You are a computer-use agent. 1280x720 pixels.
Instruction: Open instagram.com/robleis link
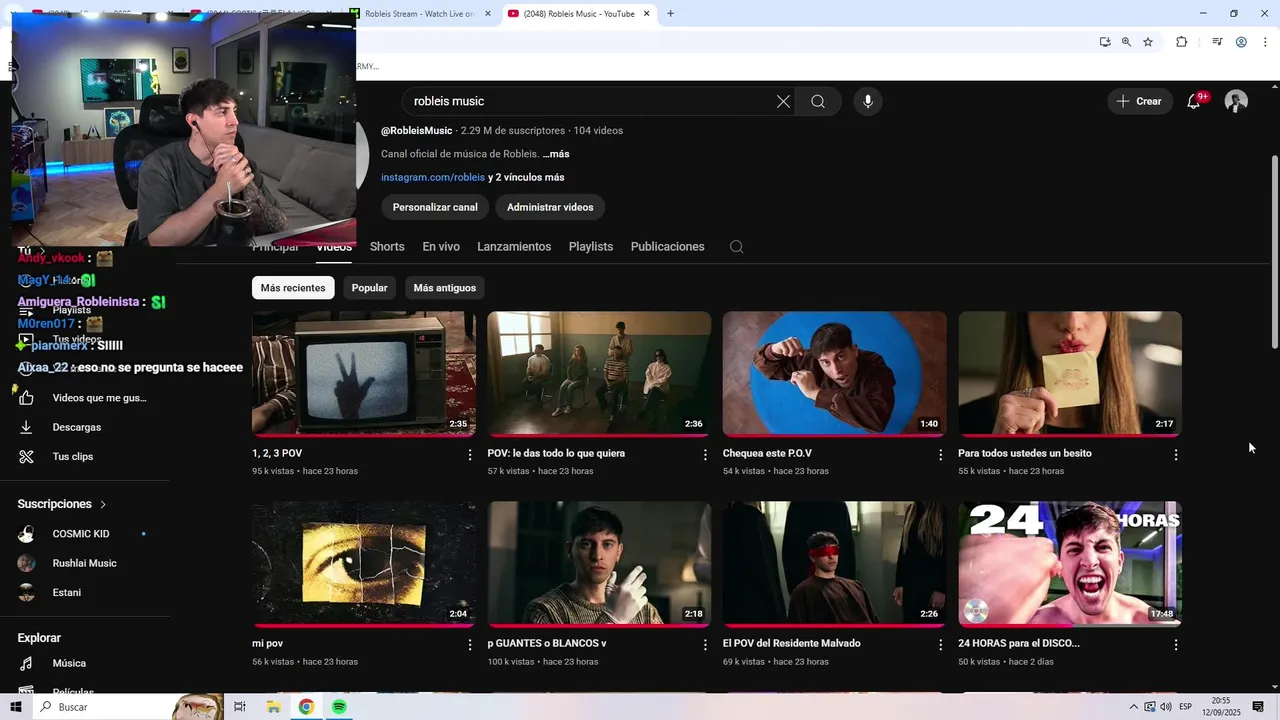click(x=433, y=177)
